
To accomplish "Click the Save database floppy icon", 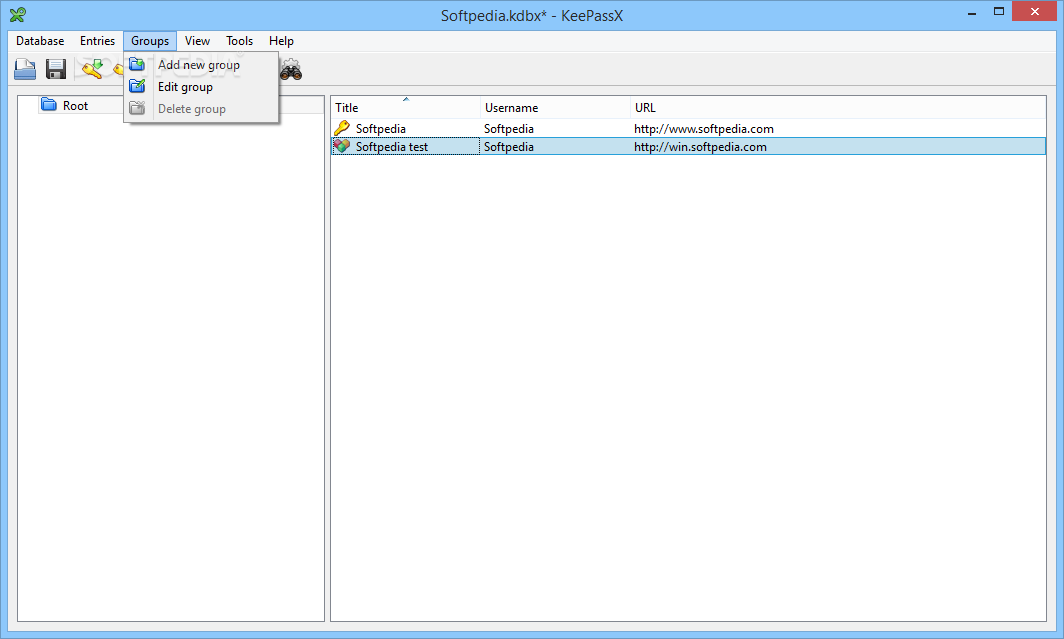I will 56,69.
